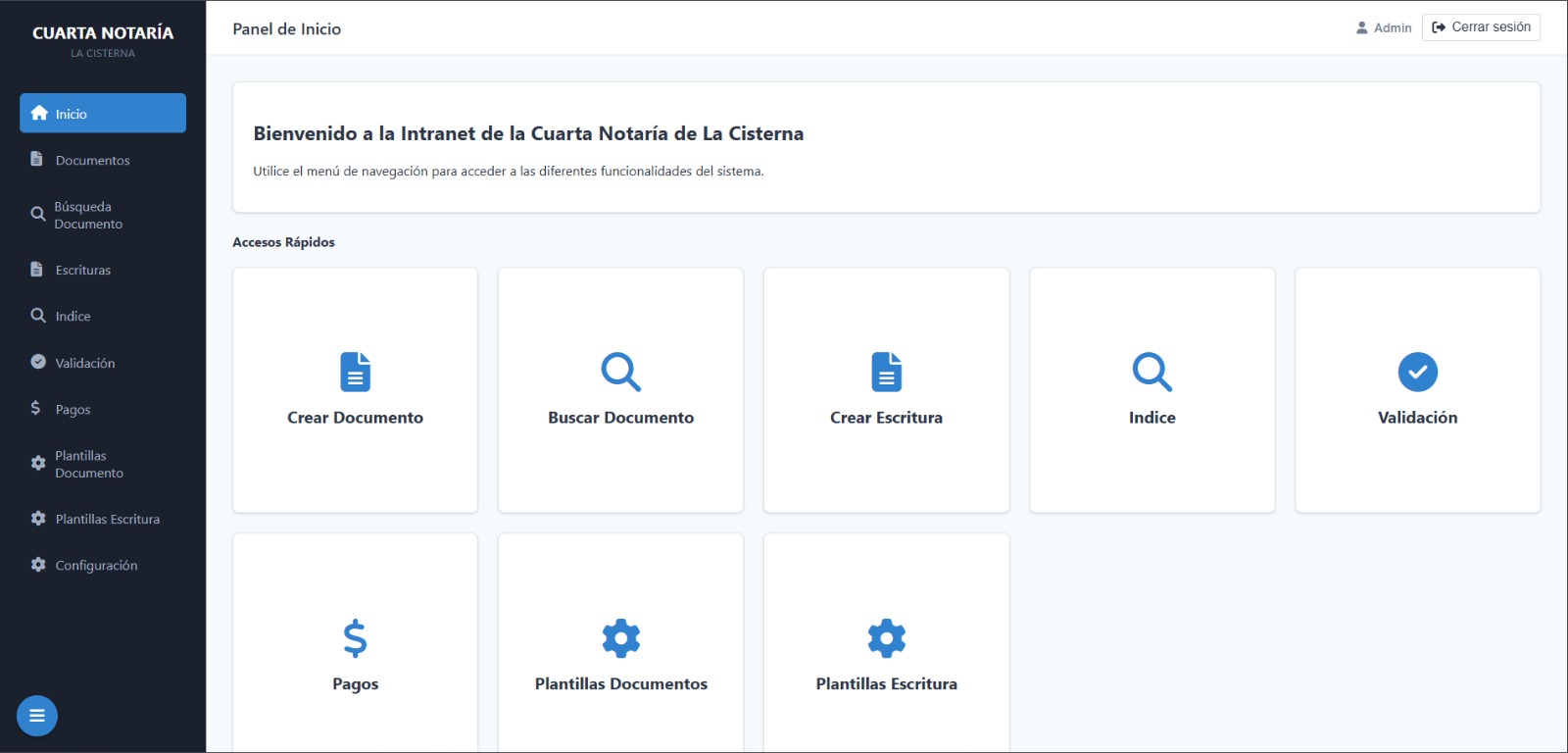Screen dimensions: 1568x753
Task: Go to Escrituras in the sidebar
Action: (83, 270)
